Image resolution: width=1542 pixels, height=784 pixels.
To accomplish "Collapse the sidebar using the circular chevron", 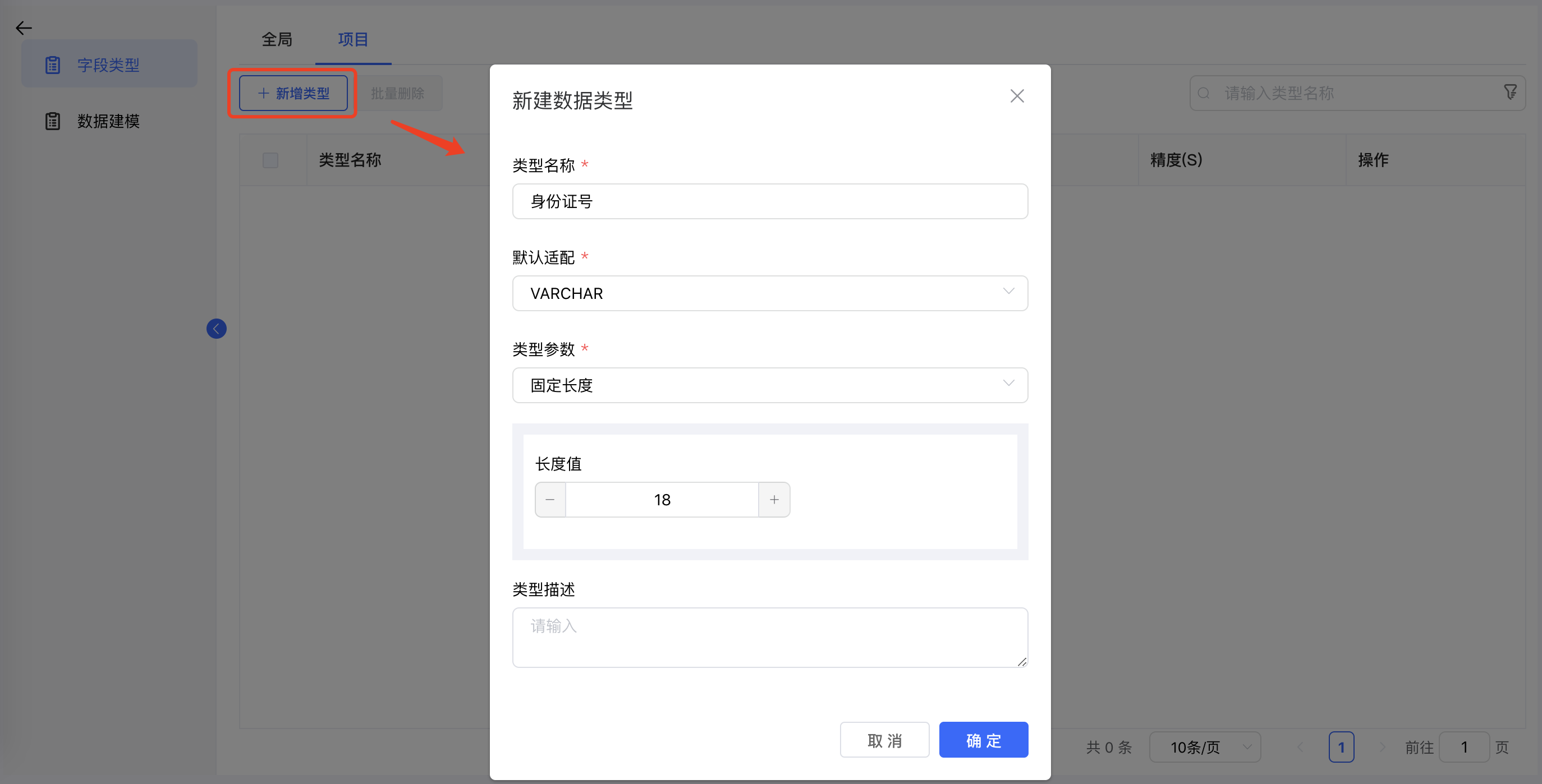I will pos(217,328).
